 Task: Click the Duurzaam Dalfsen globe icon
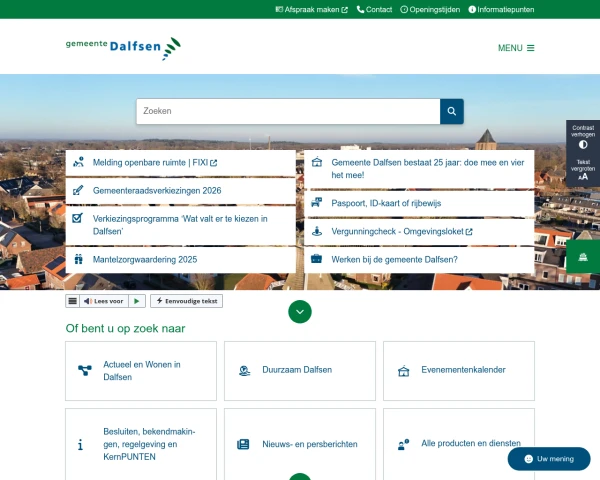pos(244,371)
